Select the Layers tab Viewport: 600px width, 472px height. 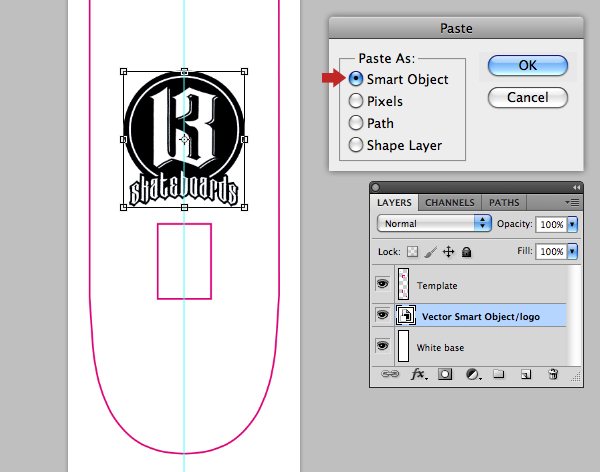point(394,203)
